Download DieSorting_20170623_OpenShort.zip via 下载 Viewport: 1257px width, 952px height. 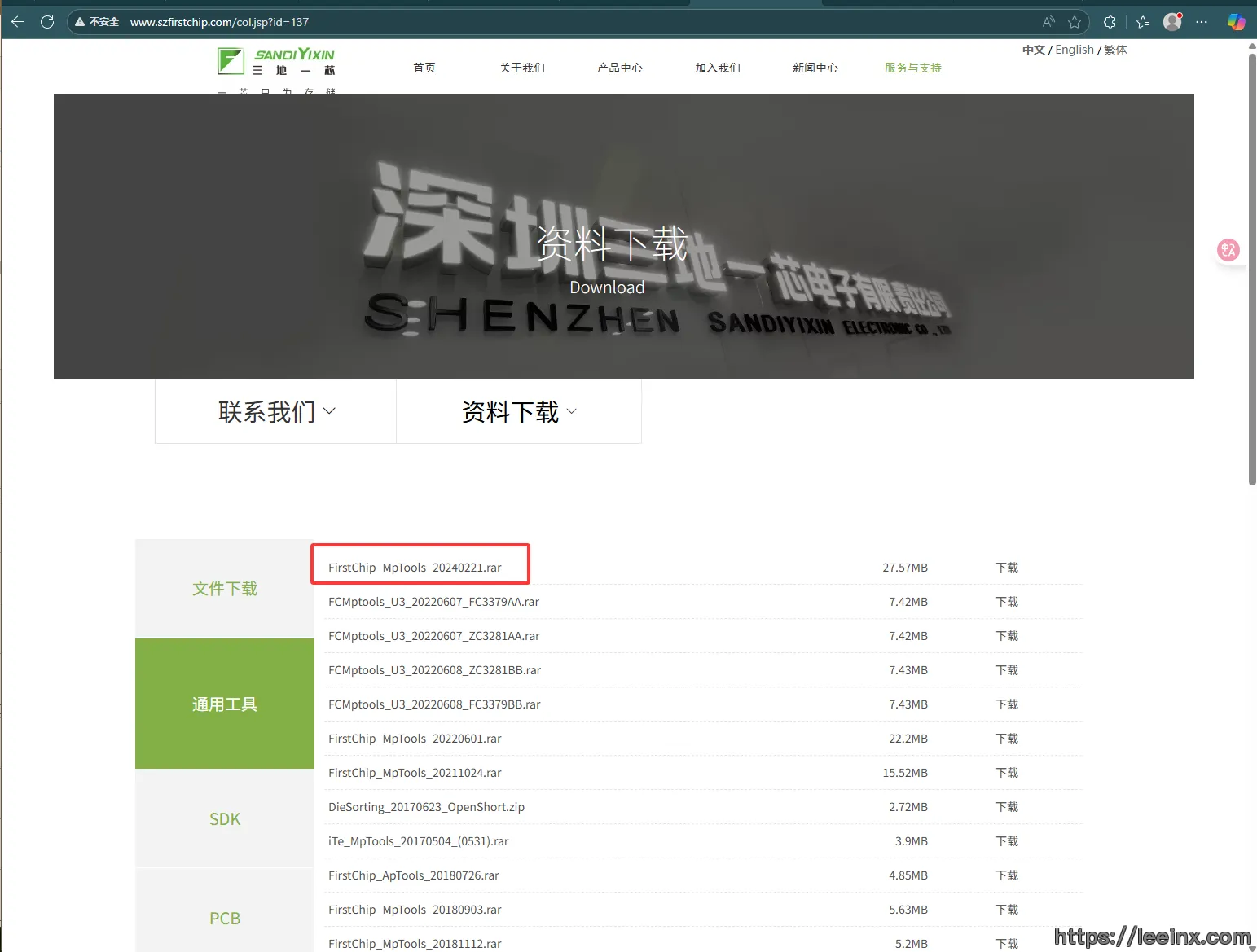[1007, 807]
